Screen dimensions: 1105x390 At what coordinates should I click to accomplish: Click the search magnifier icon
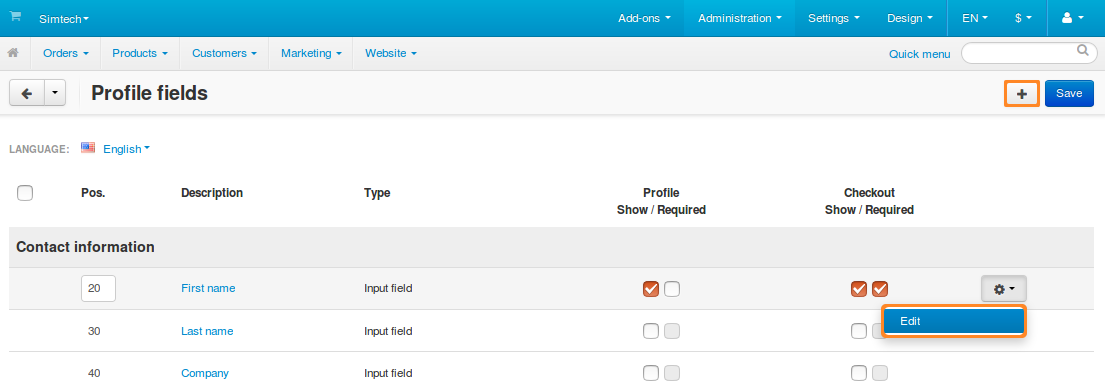[x=1082, y=51]
